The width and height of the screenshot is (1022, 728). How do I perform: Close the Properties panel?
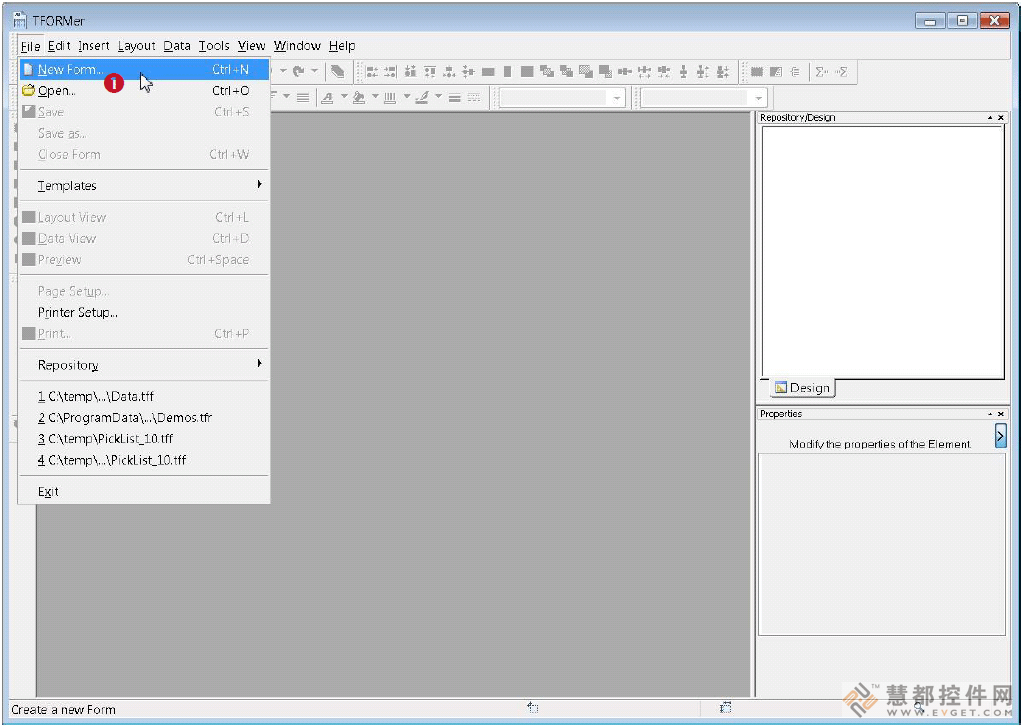click(x=1001, y=414)
